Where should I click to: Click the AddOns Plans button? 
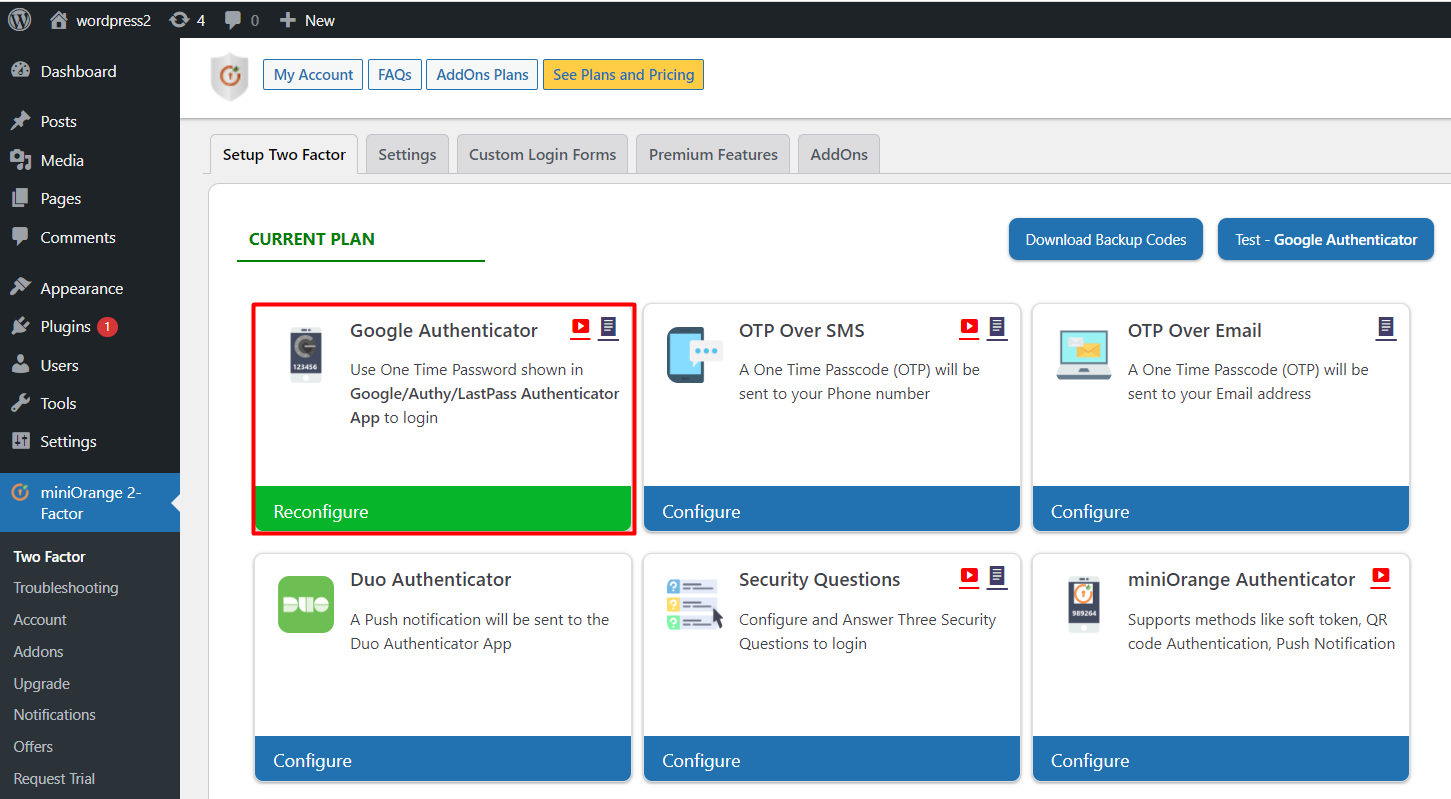(482, 75)
